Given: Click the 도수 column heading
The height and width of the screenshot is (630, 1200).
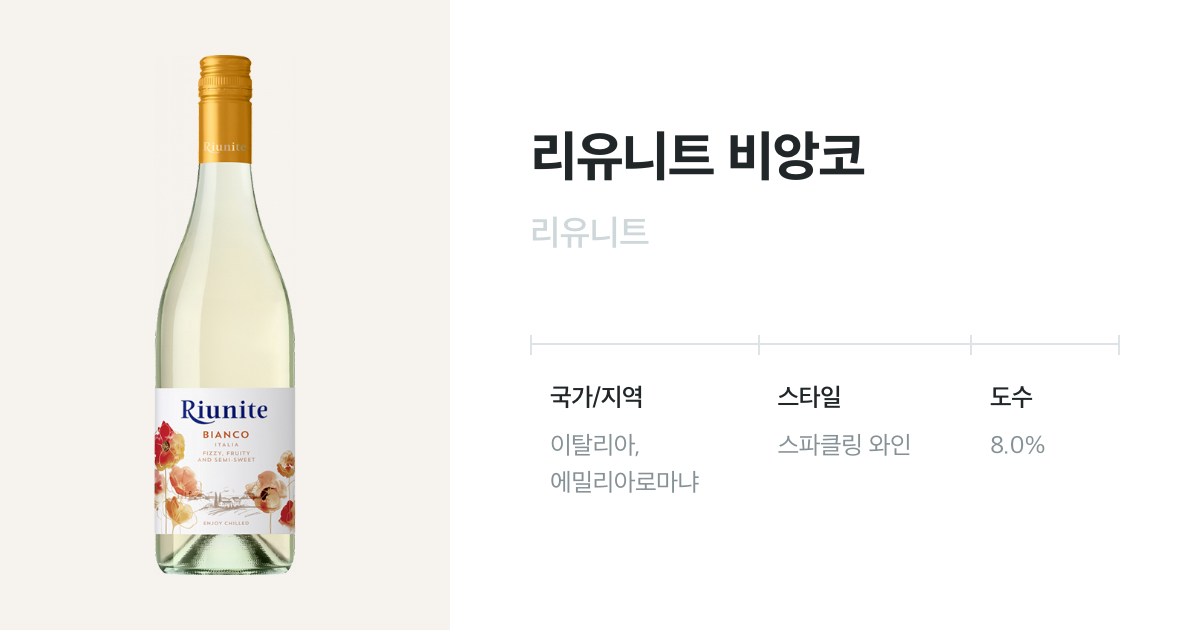Looking at the screenshot, I should (1011, 397).
